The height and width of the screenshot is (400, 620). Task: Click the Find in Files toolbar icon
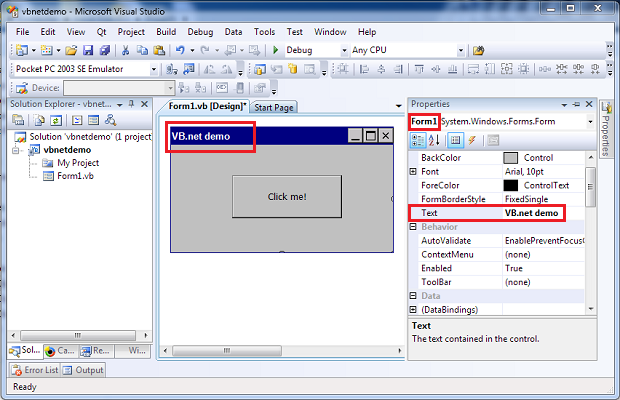[478, 50]
